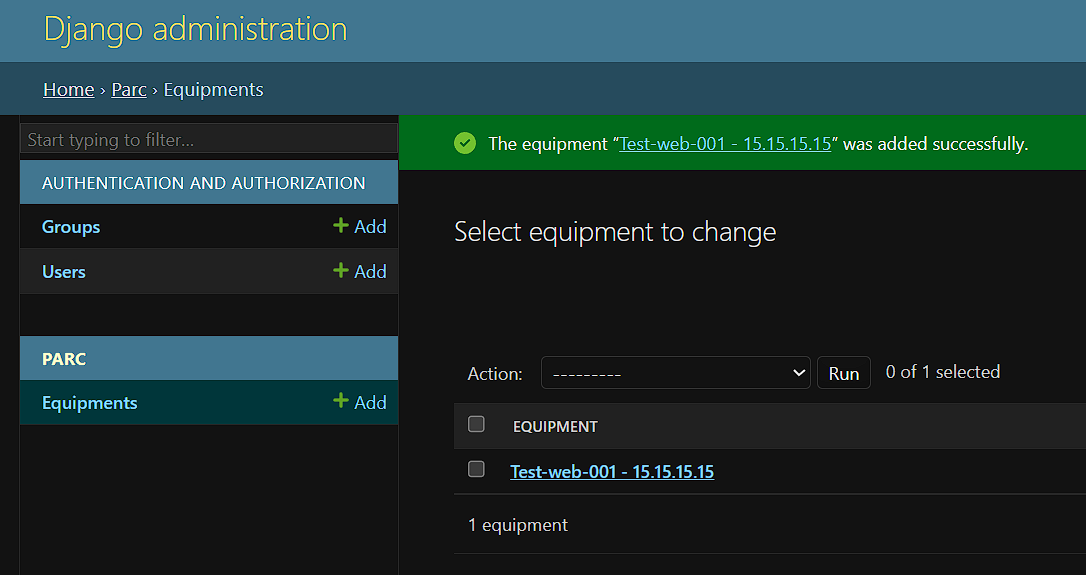Click the green success checkmark icon
The width and height of the screenshot is (1086, 575).
(x=465, y=143)
